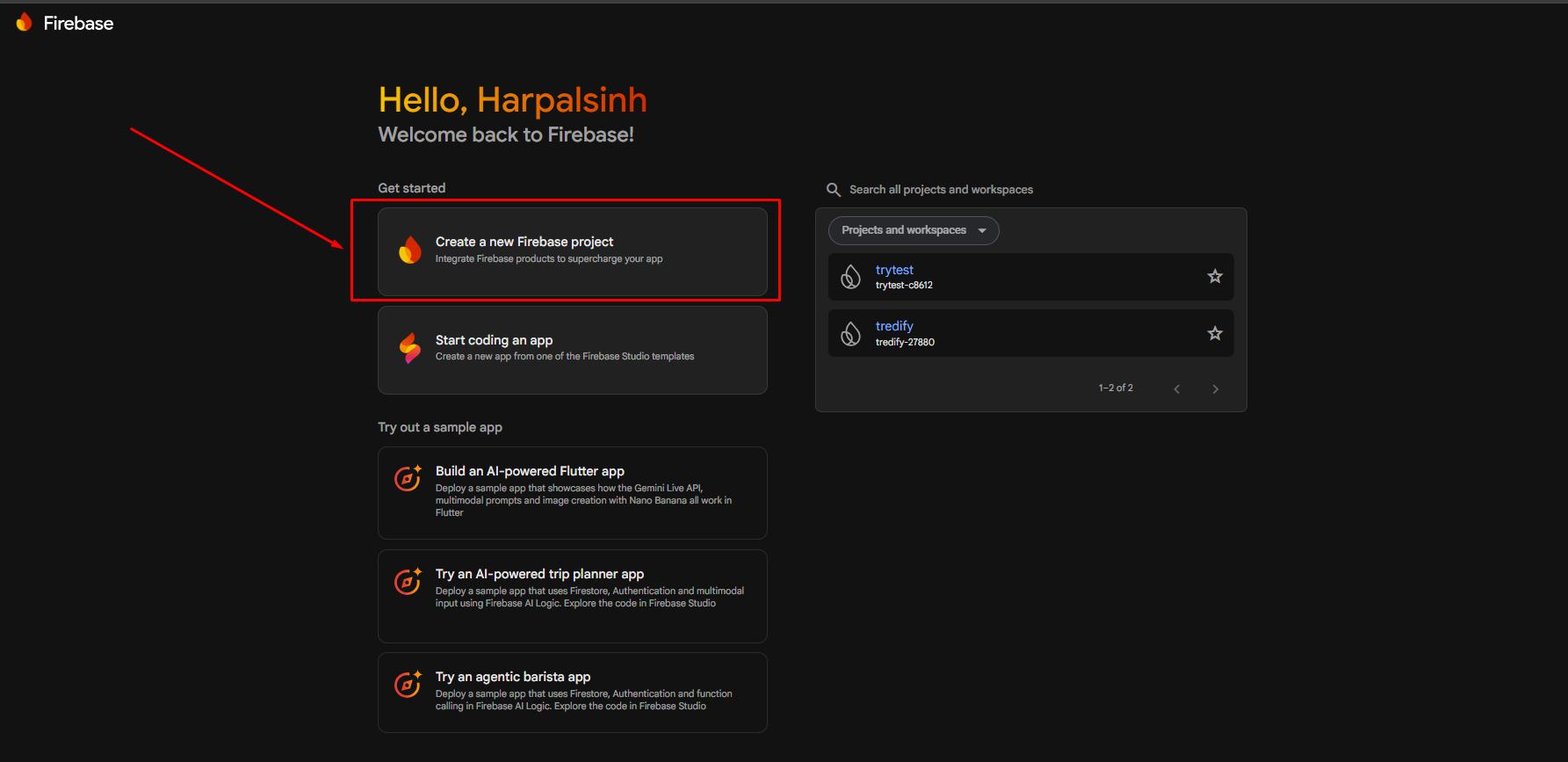Open Try an agentic barista app sample
Screen dimensions: 1568x762
click(573, 693)
